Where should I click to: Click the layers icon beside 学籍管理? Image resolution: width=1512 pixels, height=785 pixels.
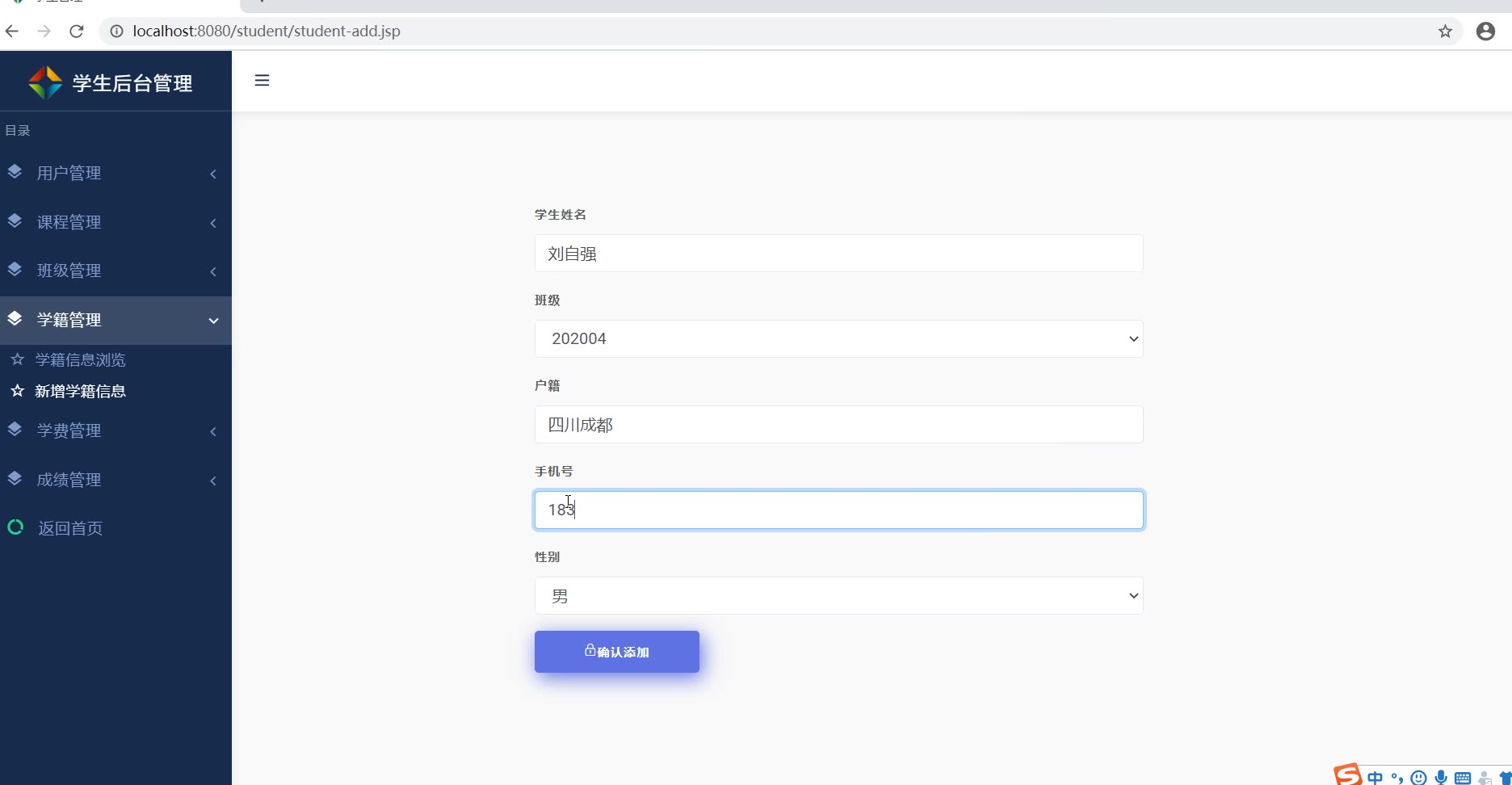[x=15, y=319]
